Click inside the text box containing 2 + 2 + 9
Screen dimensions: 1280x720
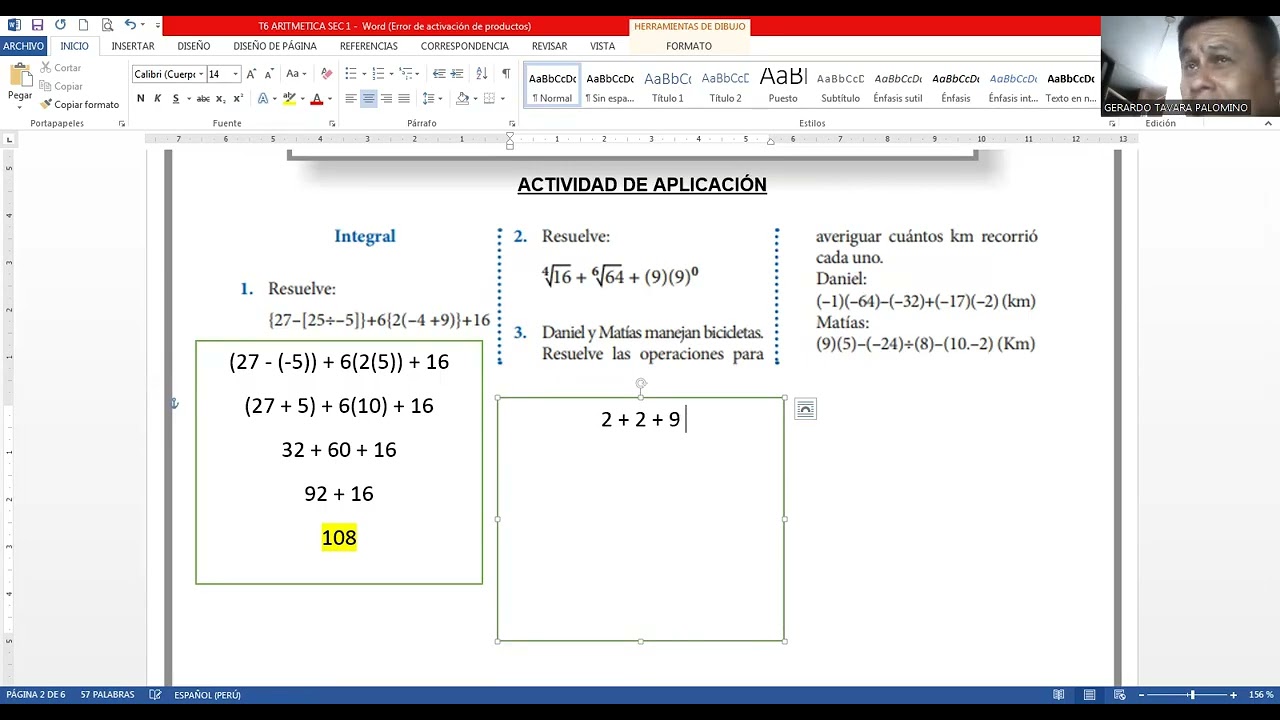coord(641,519)
